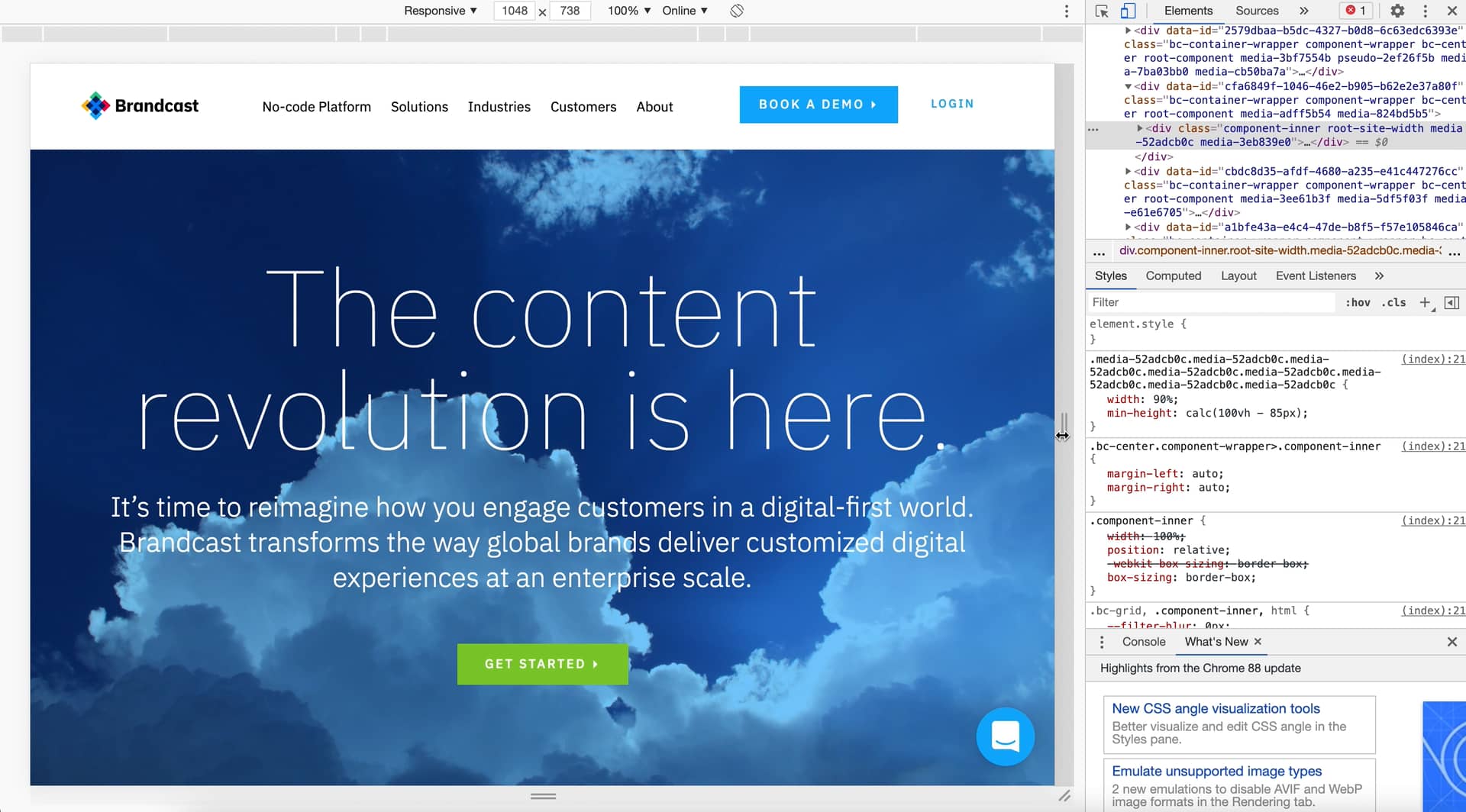Screen dimensions: 1466x812
Task: Click the red error count badge
Action: point(1356,11)
